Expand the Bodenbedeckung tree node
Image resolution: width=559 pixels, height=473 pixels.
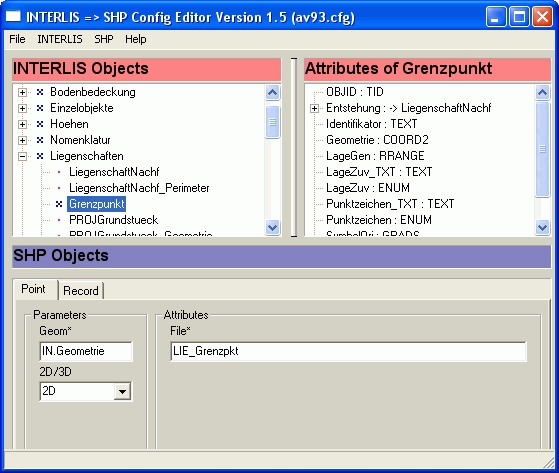pos(22,92)
